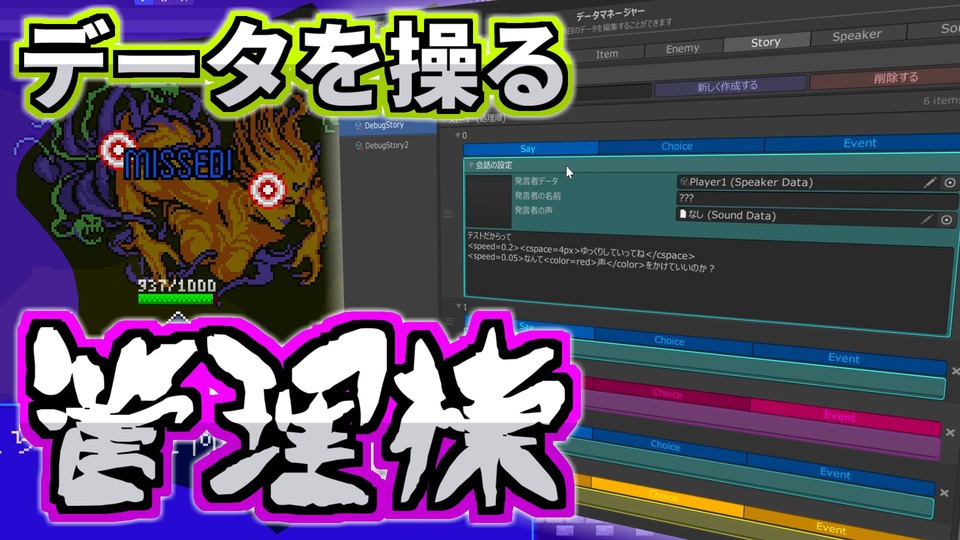Image resolution: width=960 pixels, height=540 pixels.
Task: Select the Say mode in element 1
Action: (x=527, y=326)
